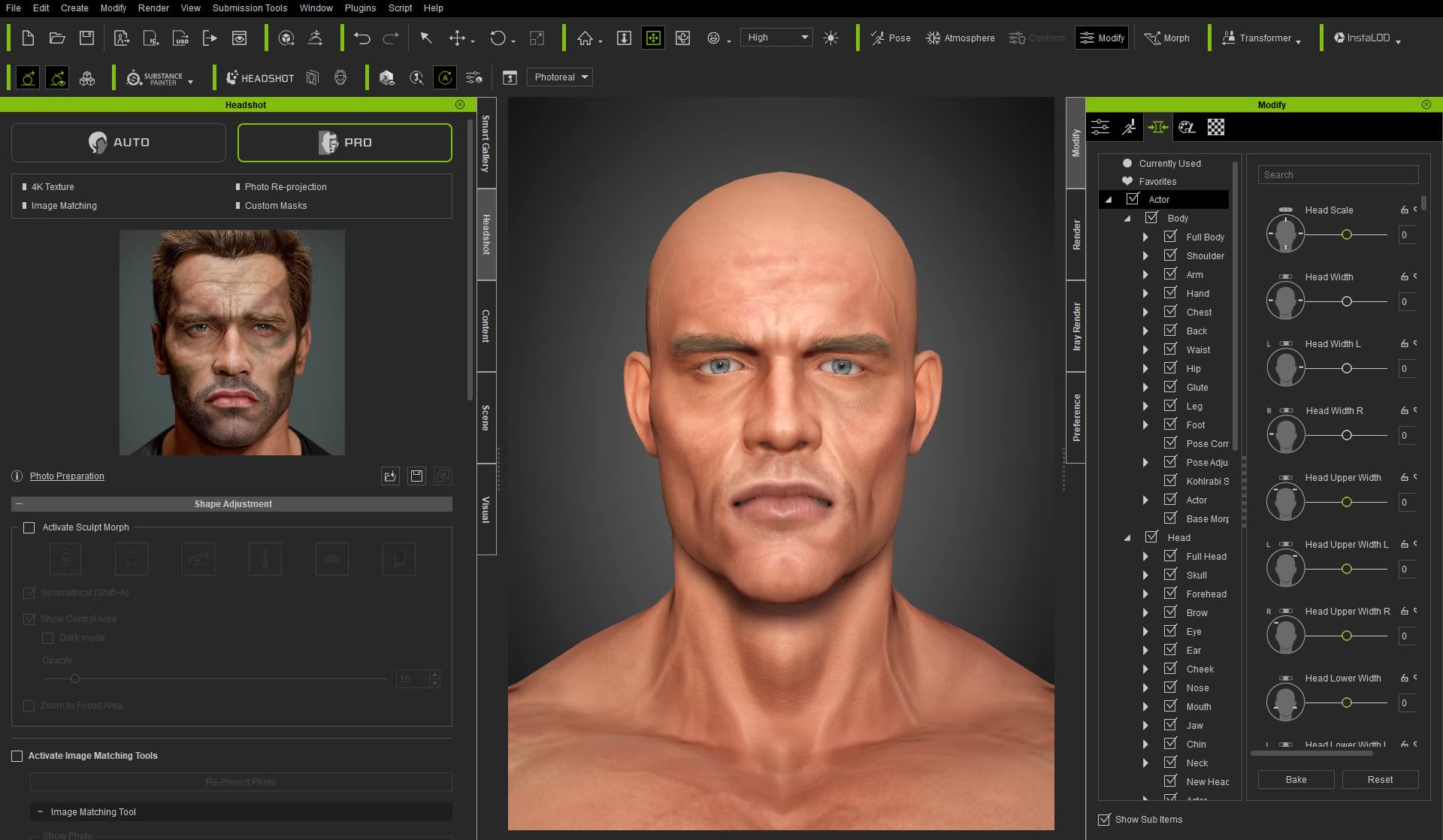1443x840 pixels.
Task: Open the Photo Preparation link
Action: point(67,476)
